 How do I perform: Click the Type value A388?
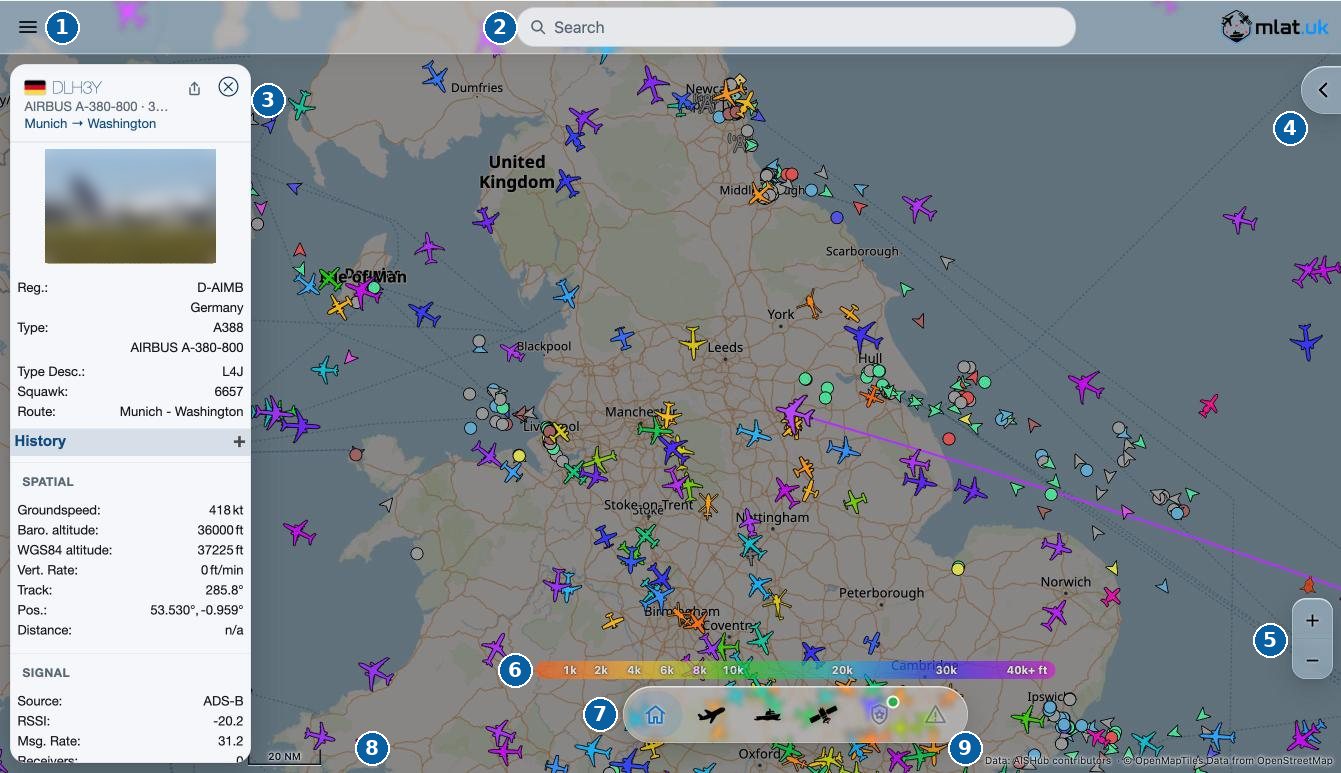click(x=228, y=327)
